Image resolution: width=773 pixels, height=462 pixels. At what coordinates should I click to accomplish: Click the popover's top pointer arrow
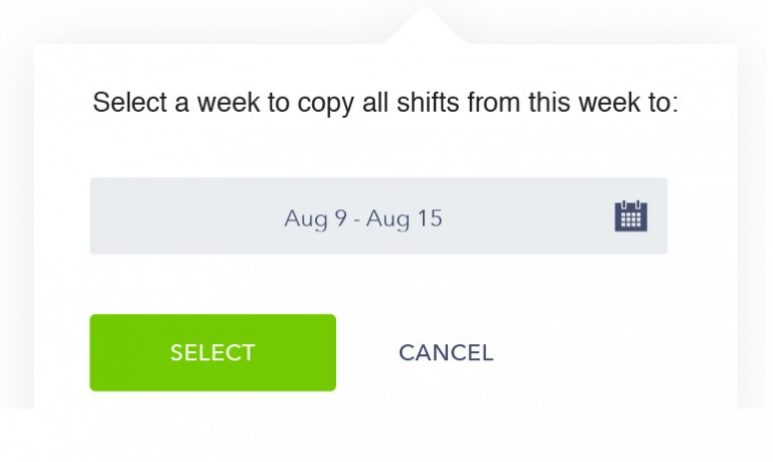(424, 25)
